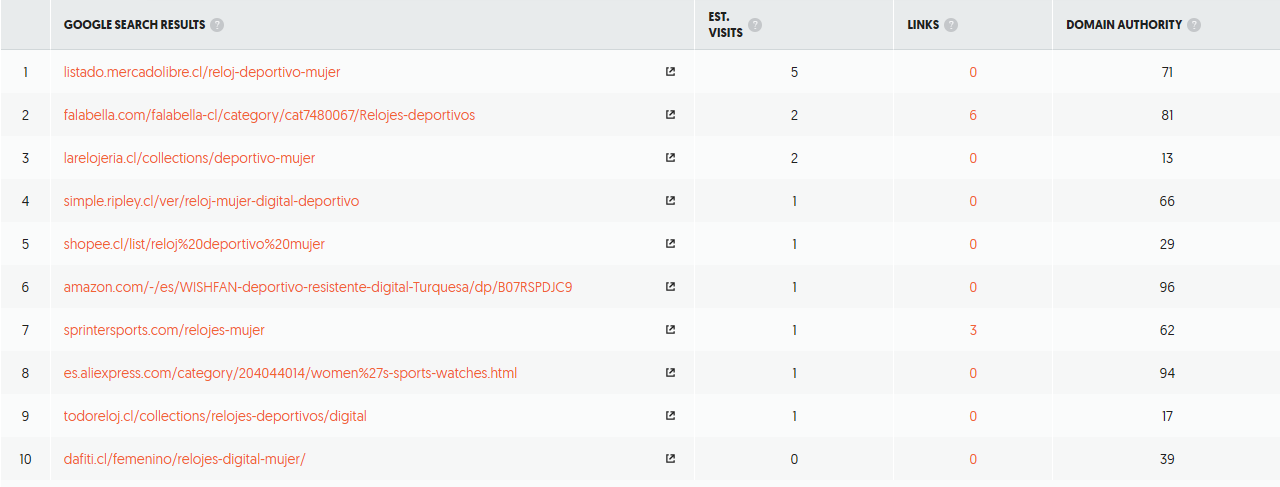The image size is (1280, 487).
Task: Select est. visits 0 in dafiti row
Action: pyautogui.click(x=794, y=459)
